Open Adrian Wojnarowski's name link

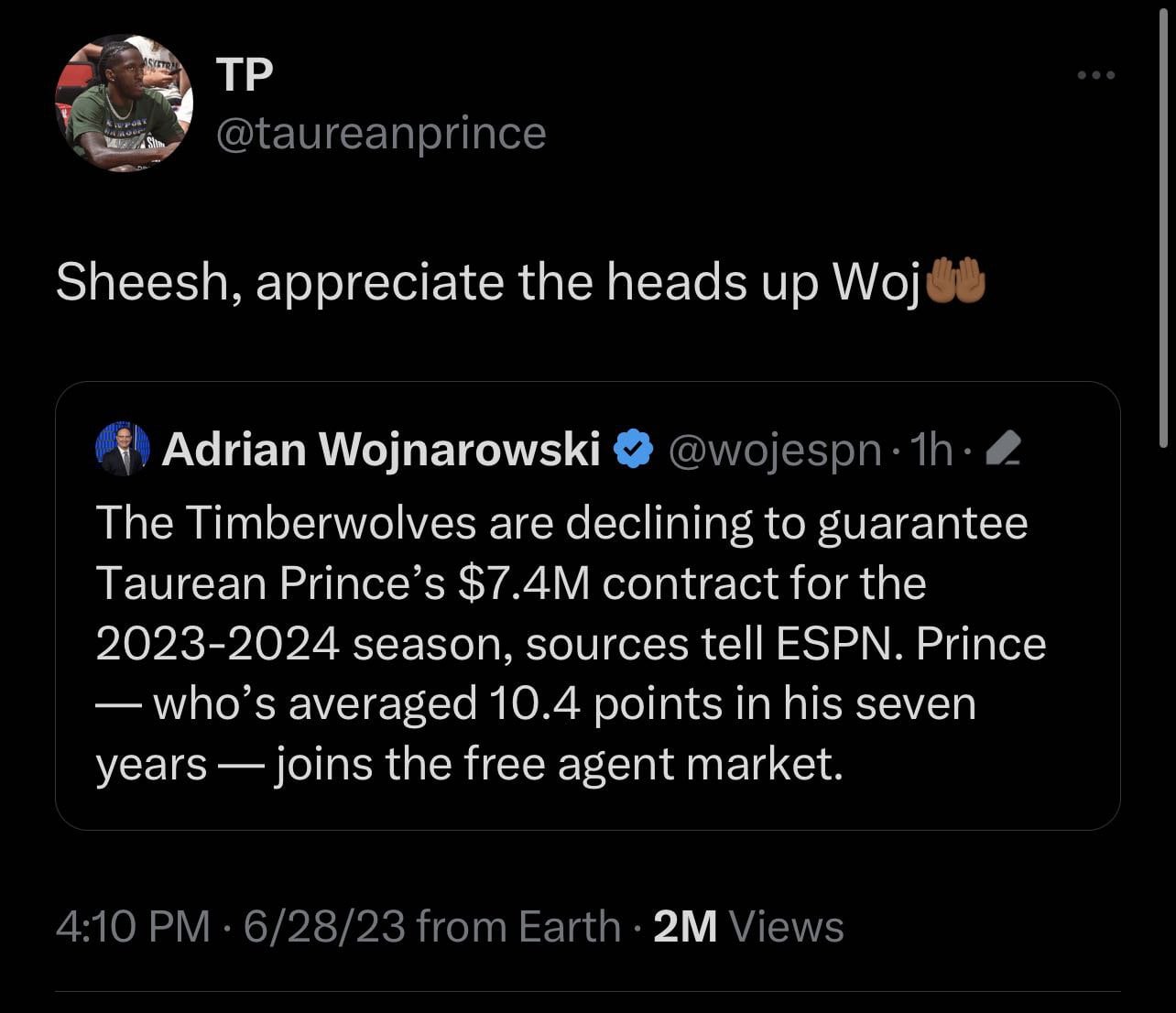pyautogui.click(x=381, y=449)
